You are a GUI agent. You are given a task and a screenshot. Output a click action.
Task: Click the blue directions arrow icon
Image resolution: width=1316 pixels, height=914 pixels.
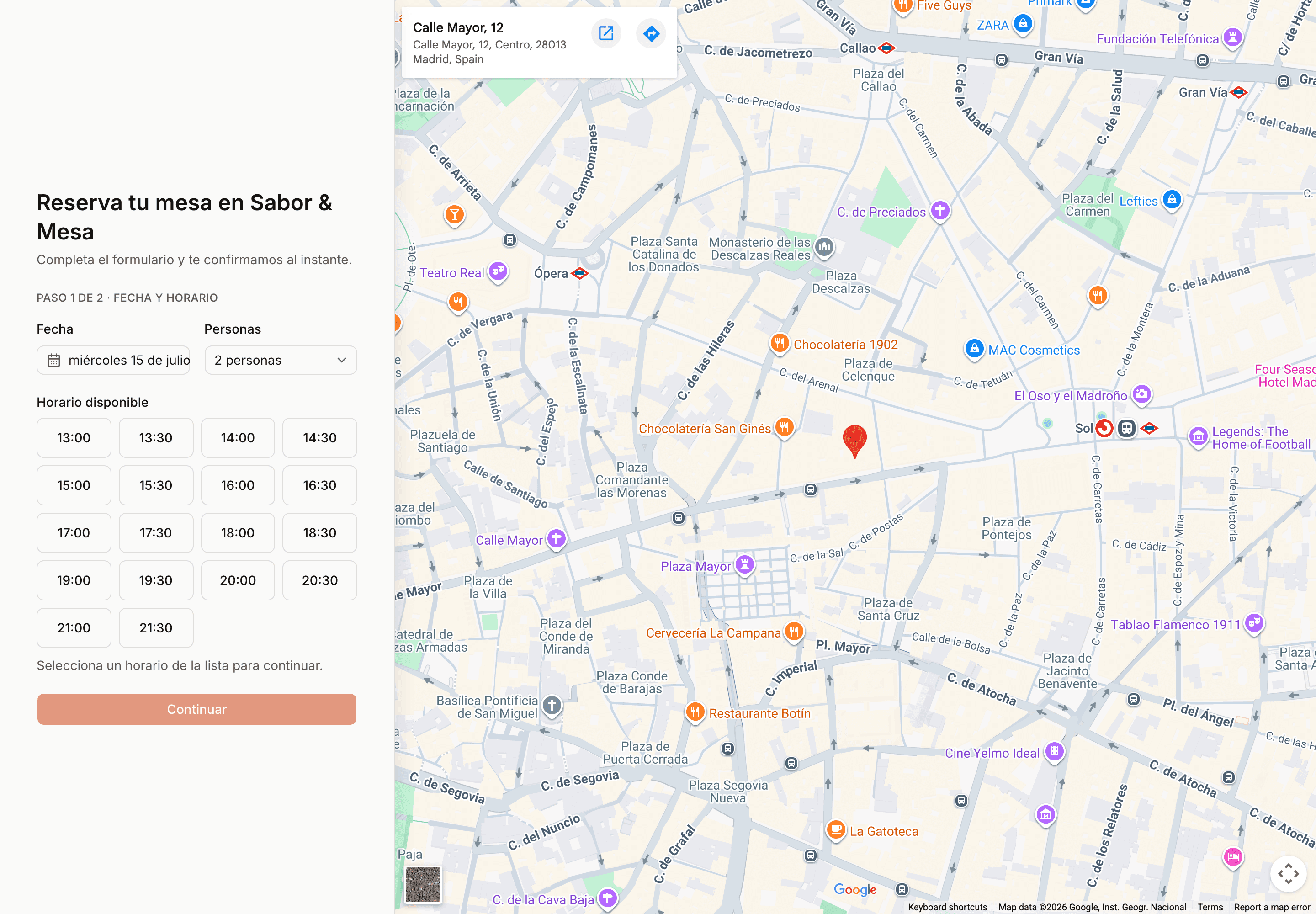(x=651, y=33)
